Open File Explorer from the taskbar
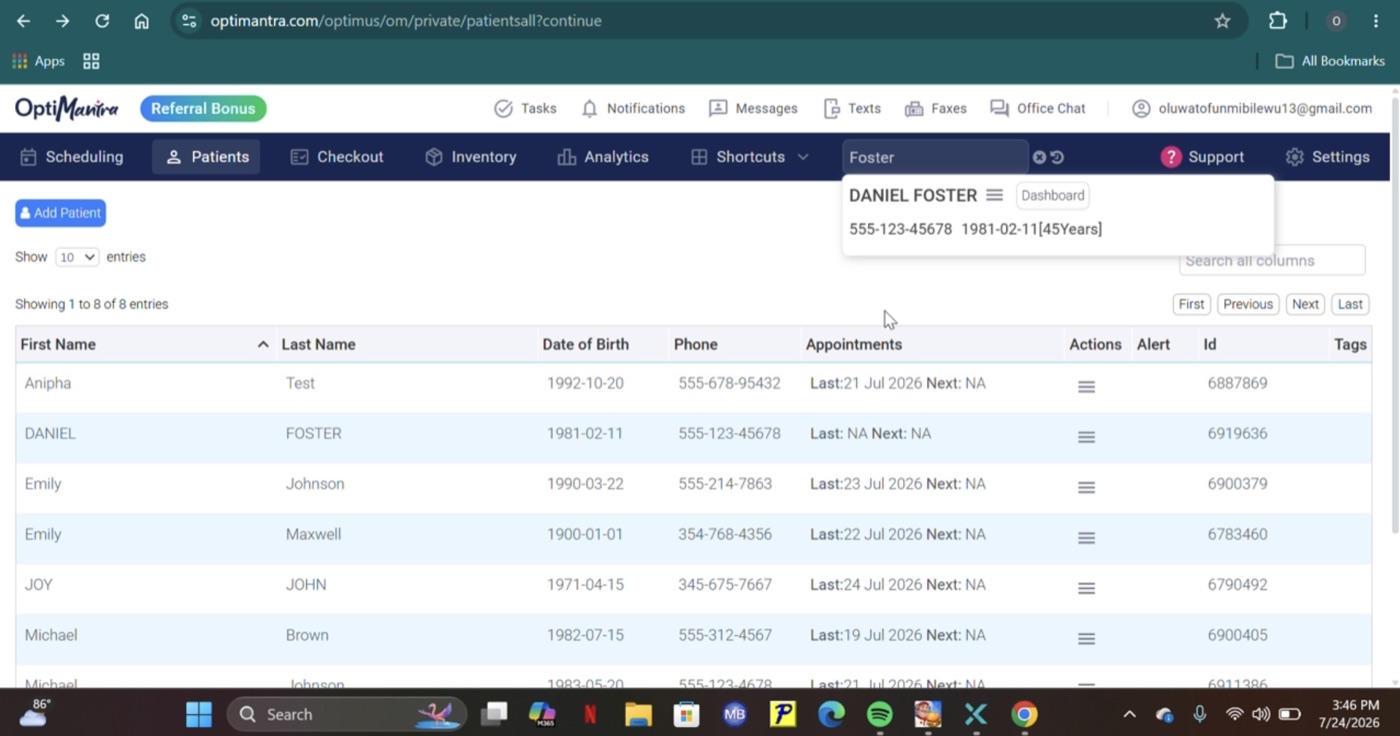Screen dimensions: 1400x736 coord(638,714)
